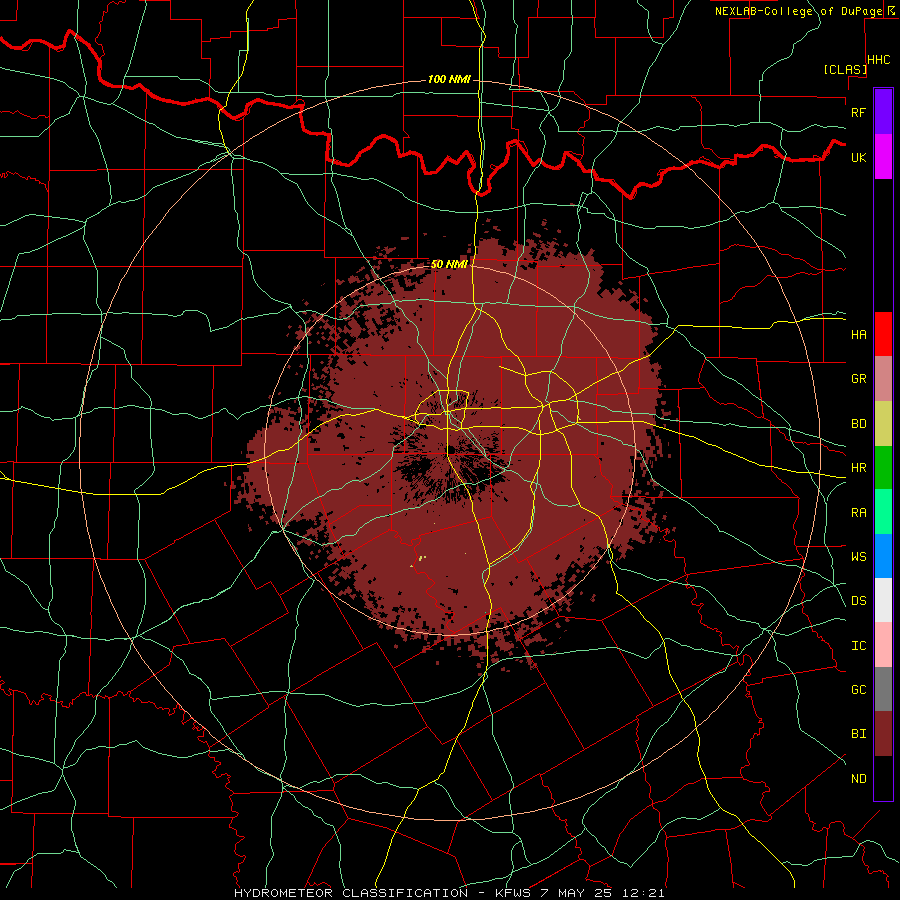900x900 pixels.
Task: Click the IC light pink legend swatch
Action: 883,645
